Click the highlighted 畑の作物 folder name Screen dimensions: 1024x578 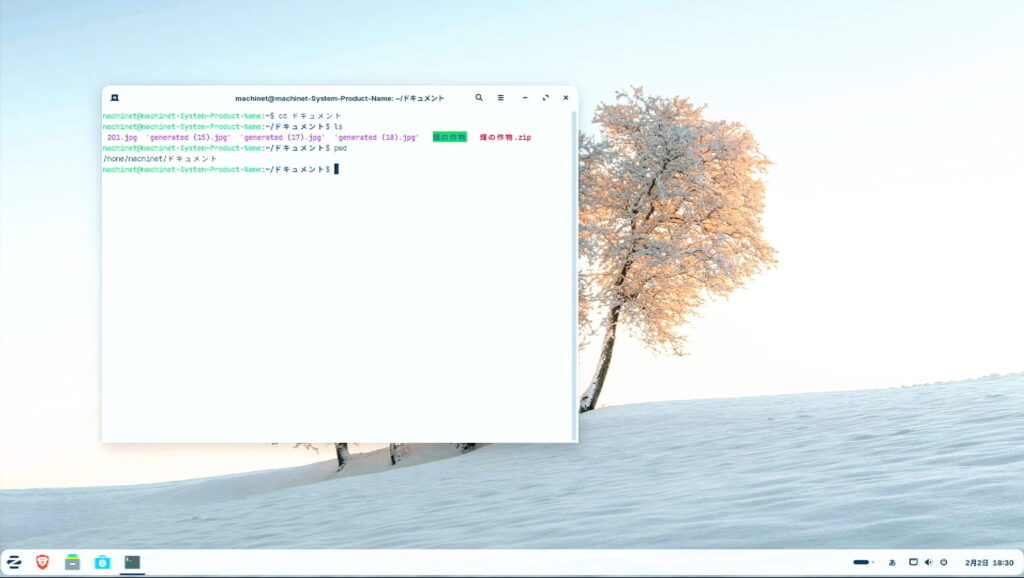tap(449, 137)
